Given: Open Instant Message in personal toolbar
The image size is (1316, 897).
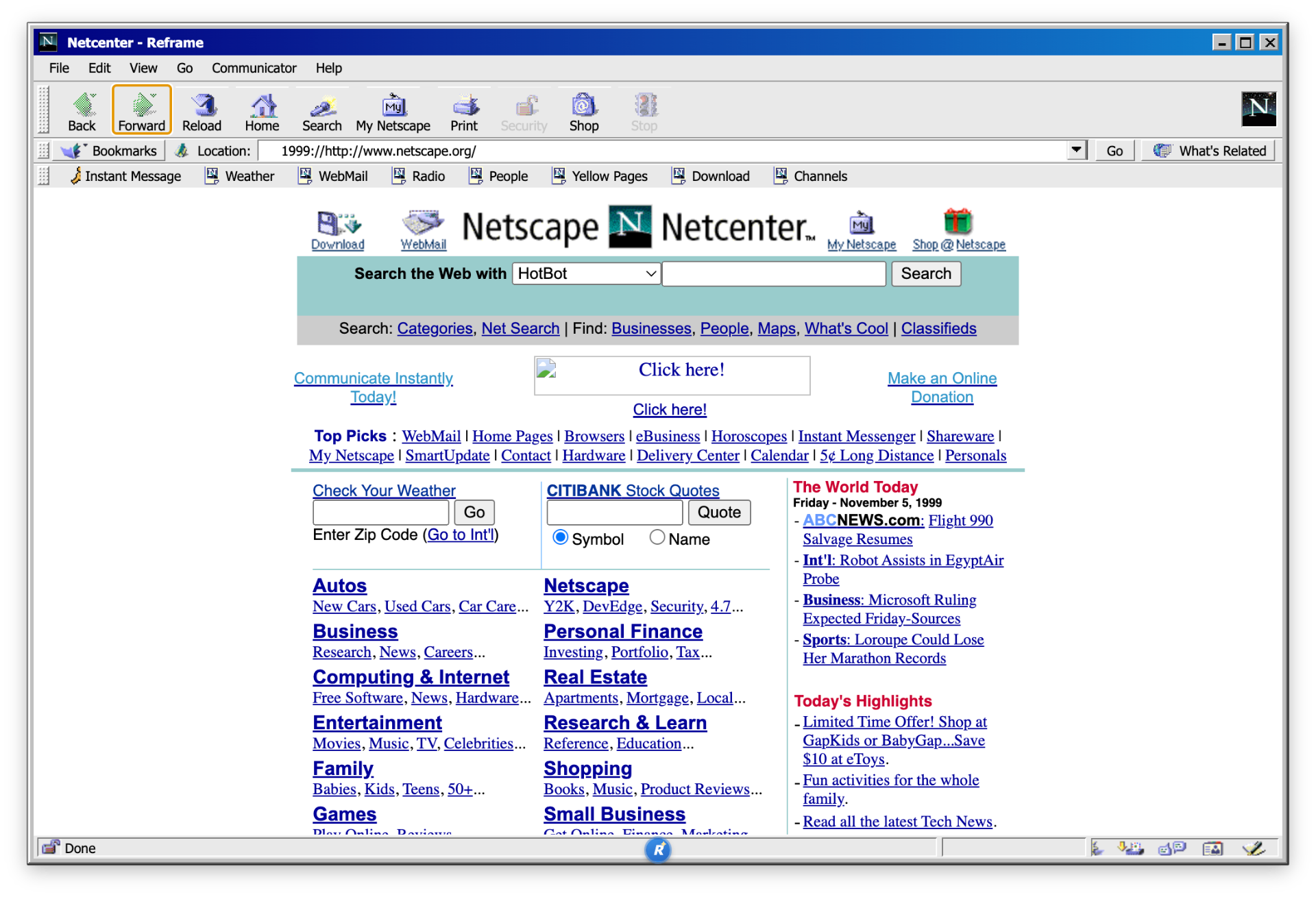Looking at the screenshot, I should point(126,176).
